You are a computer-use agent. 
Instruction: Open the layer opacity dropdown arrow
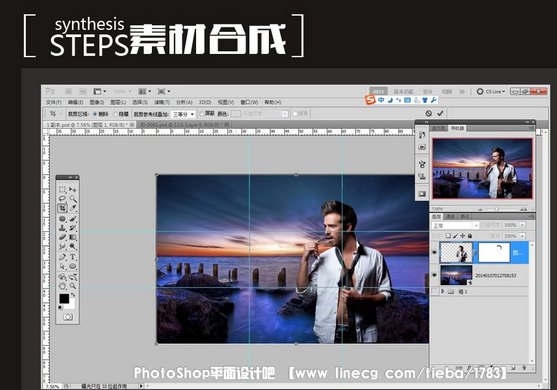[x=522, y=225]
